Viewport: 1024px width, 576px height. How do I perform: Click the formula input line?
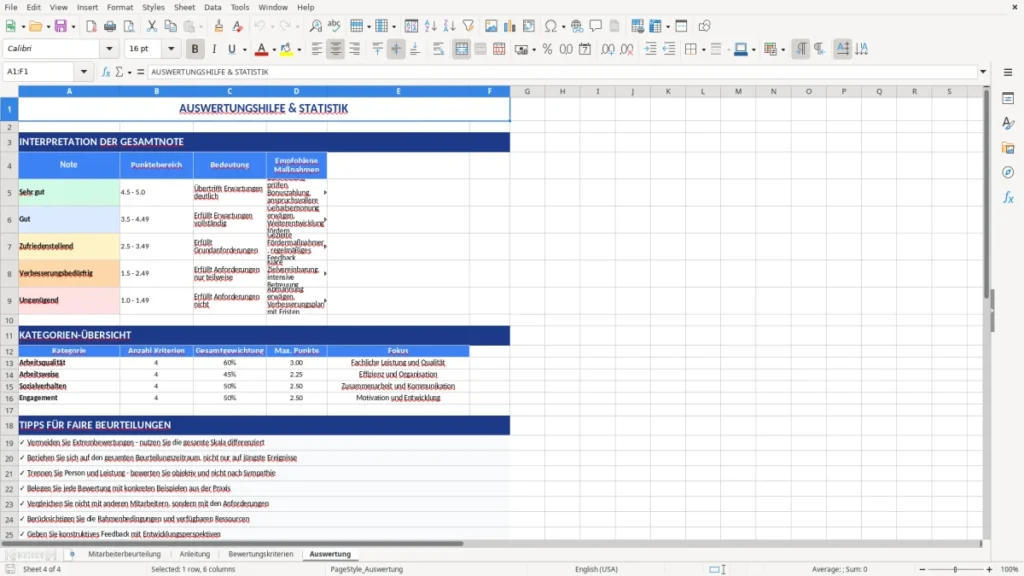click(x=562, y=72)
